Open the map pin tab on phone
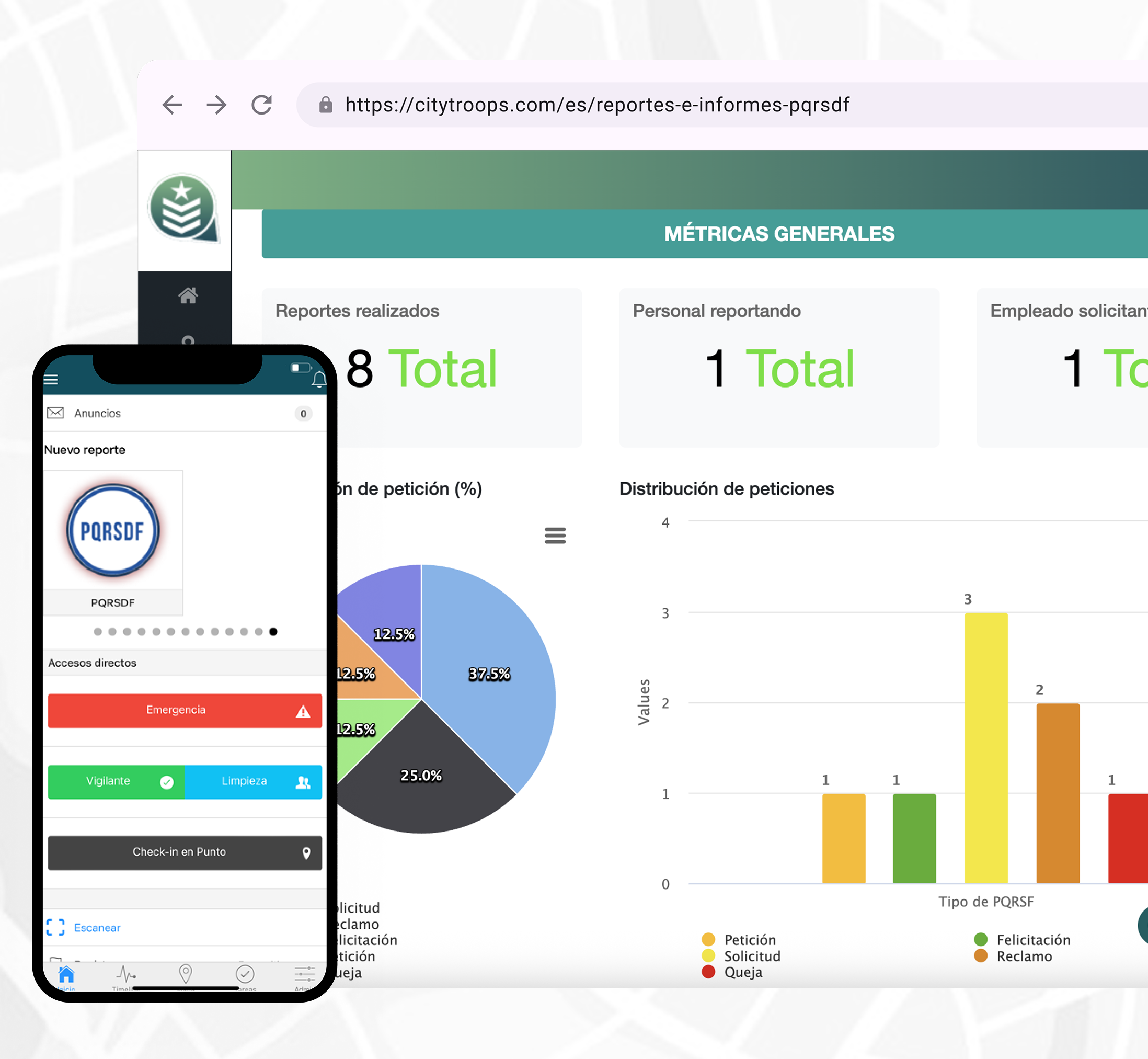Viewport: 1148px width, 1059px height. (x=186, y=974)
